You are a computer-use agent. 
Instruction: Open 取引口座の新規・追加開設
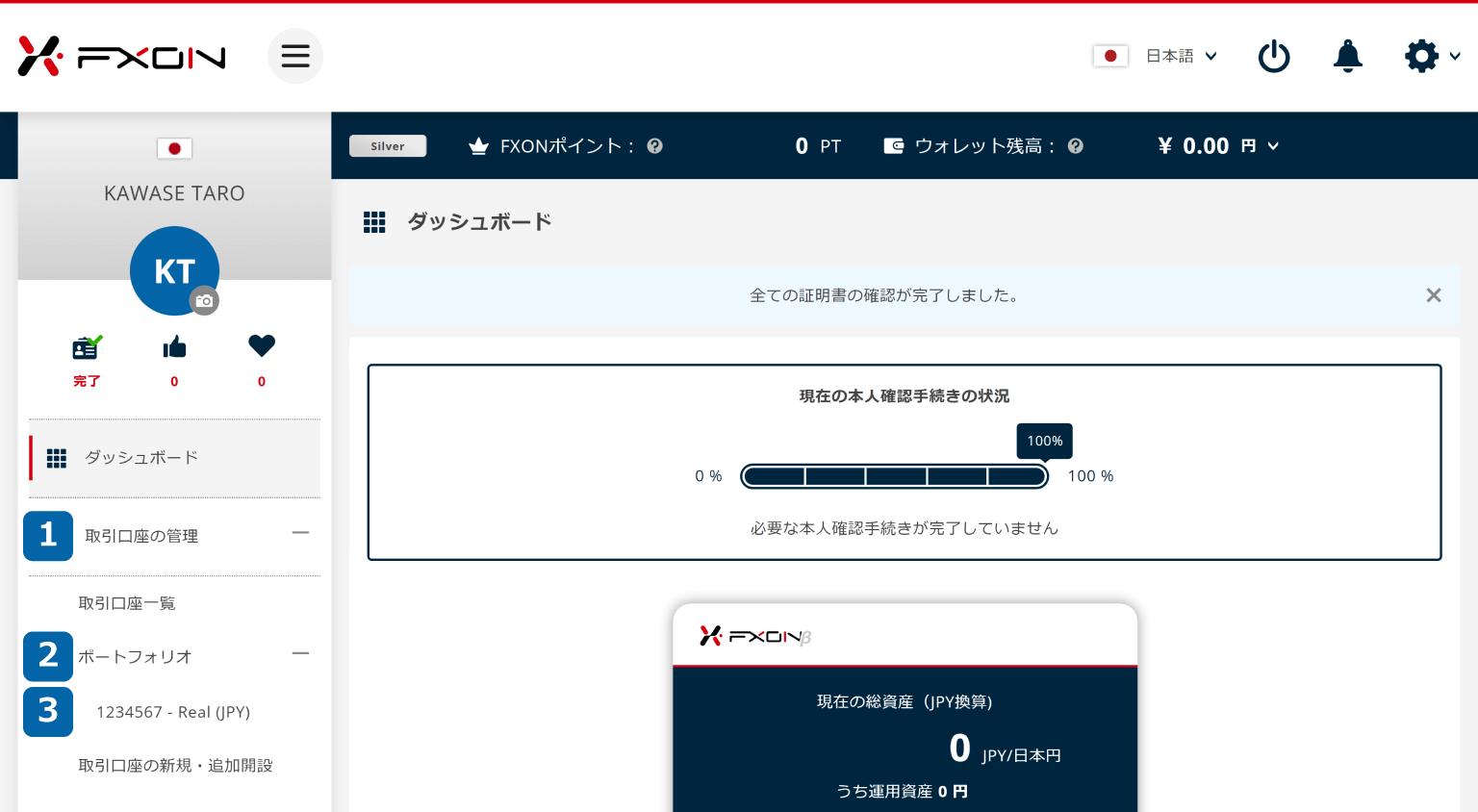(x=175, y=766)
